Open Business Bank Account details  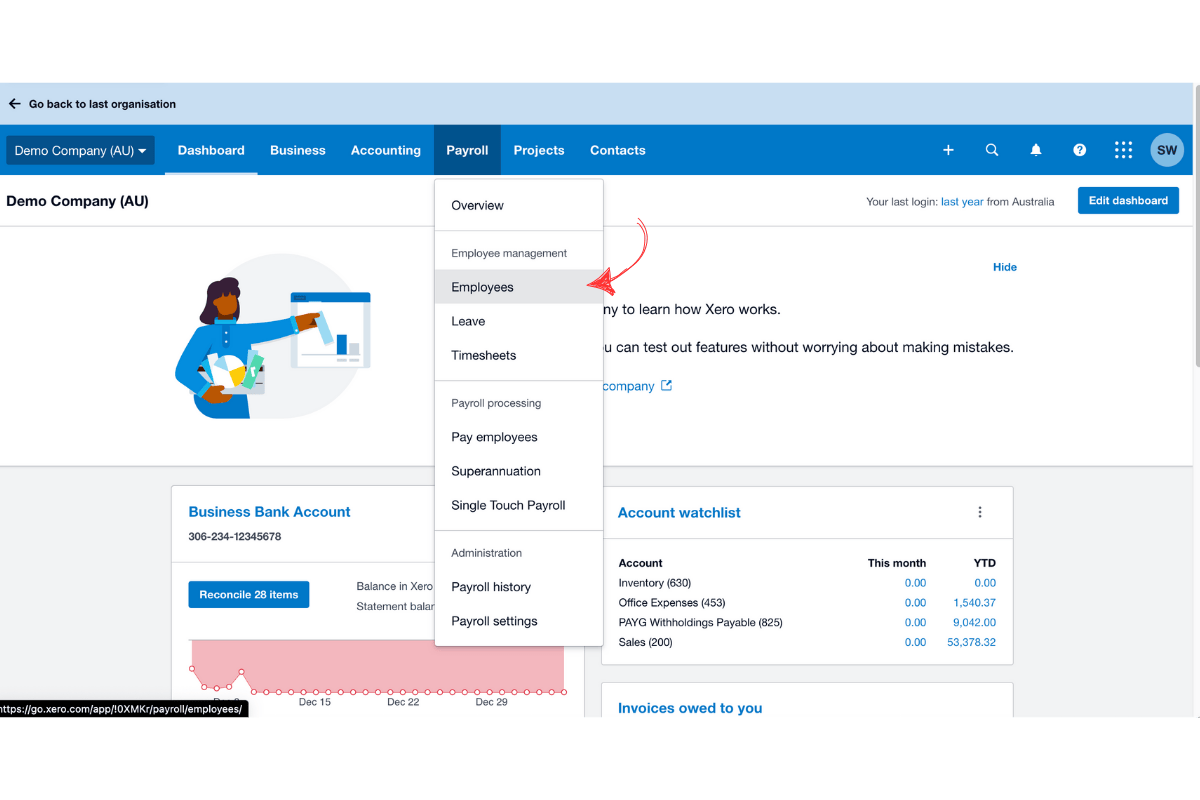(x=269, y=511)
